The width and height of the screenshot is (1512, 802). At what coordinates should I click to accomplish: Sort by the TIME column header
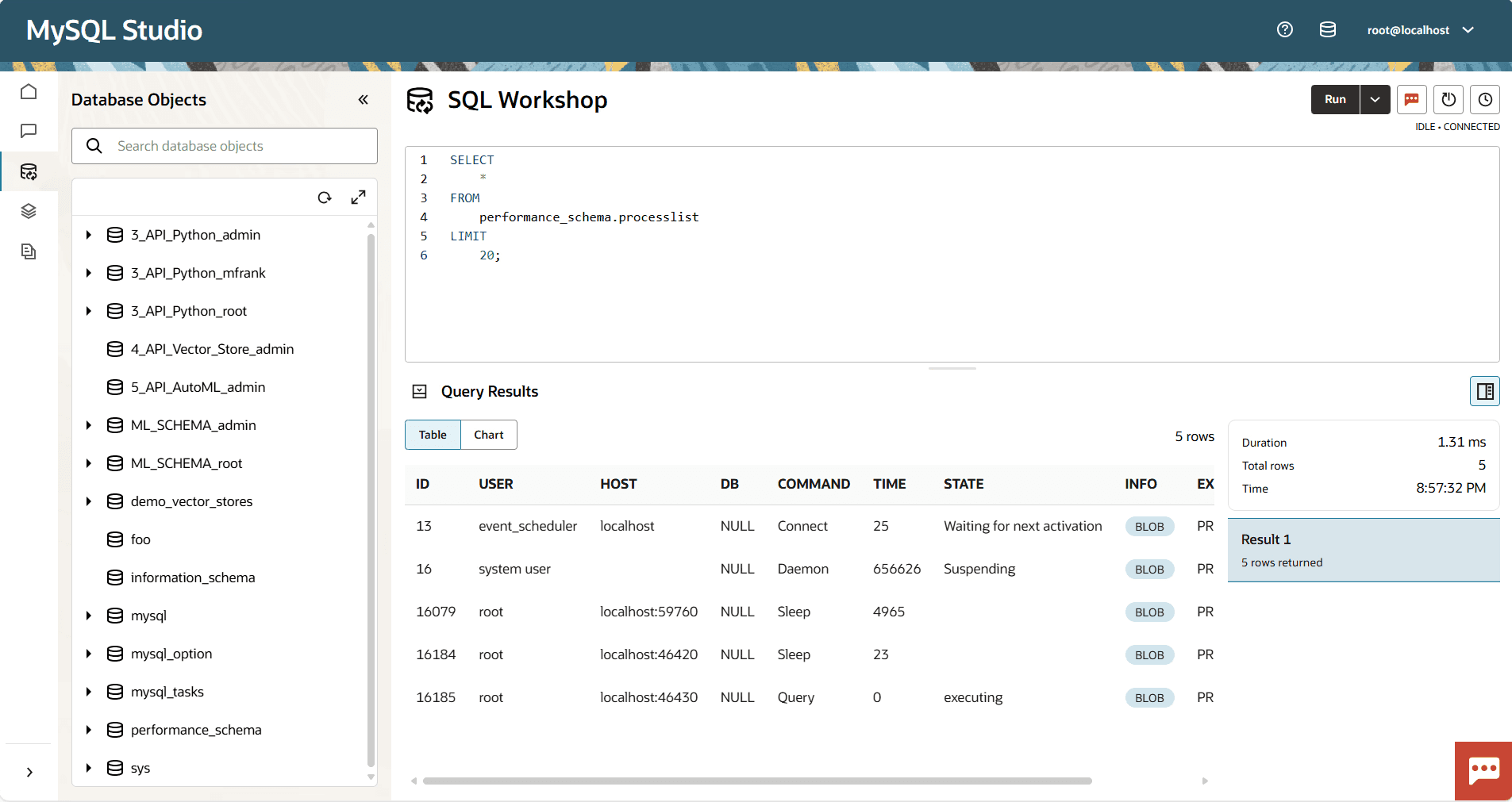coord(890,484)
